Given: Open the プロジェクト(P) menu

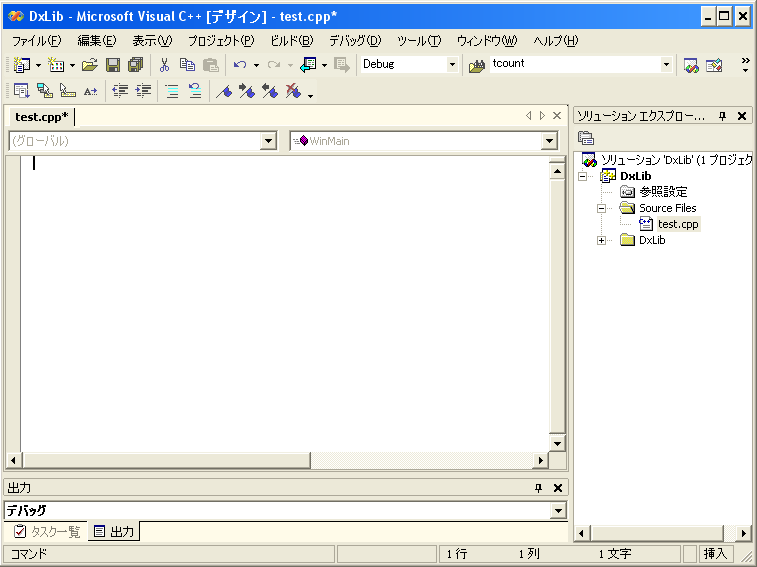Looking at the screenshot, I should (x=221, y=41).
